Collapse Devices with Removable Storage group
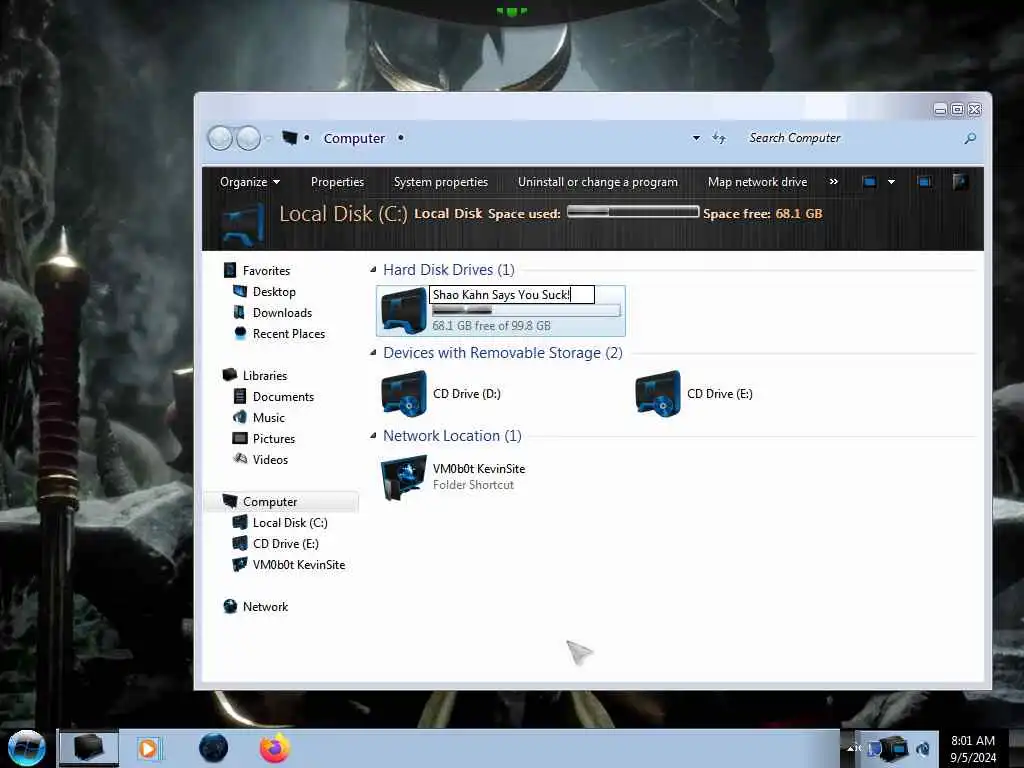 point(373,352)
